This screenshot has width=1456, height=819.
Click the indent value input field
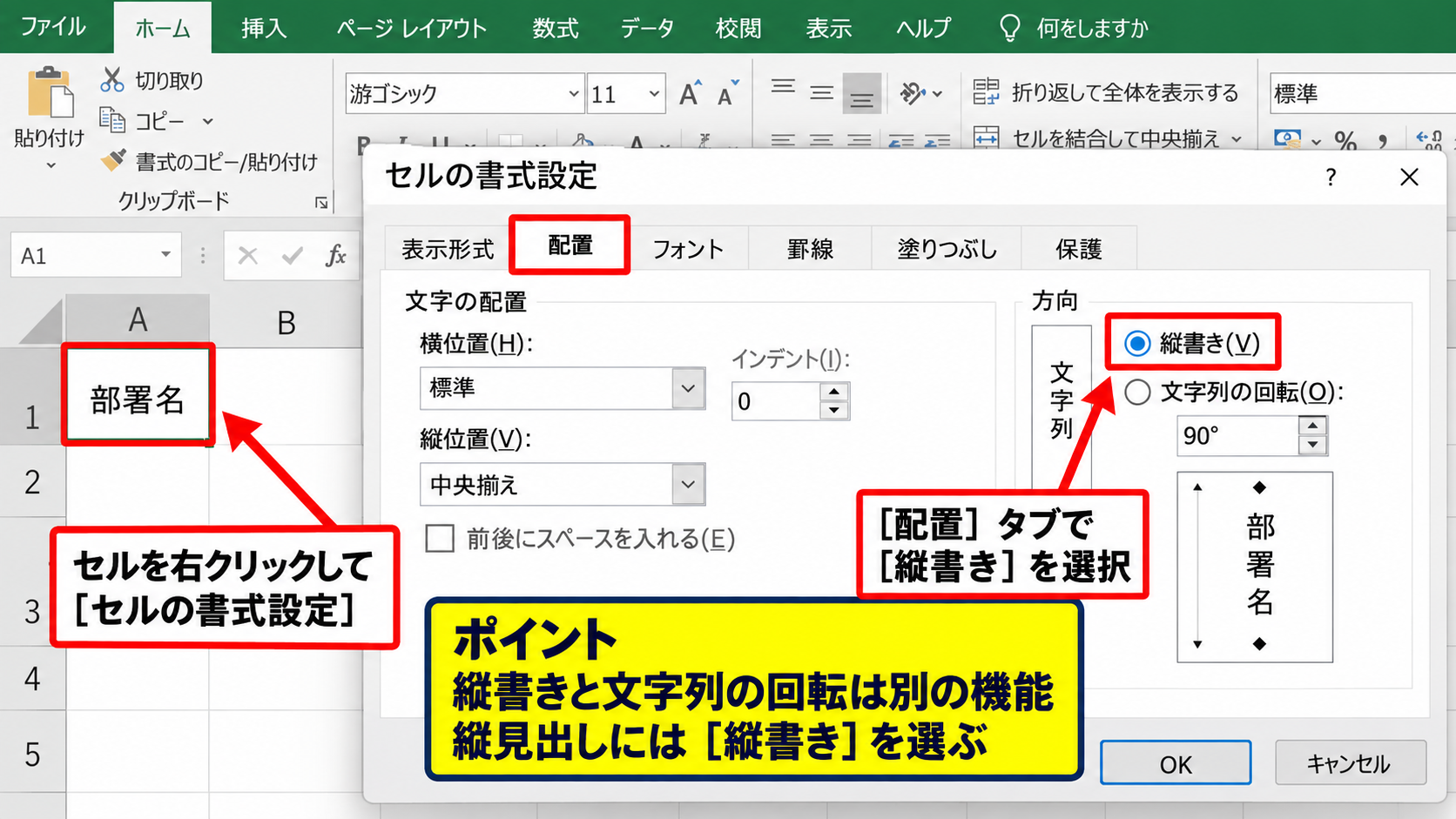tap(777, 401)
